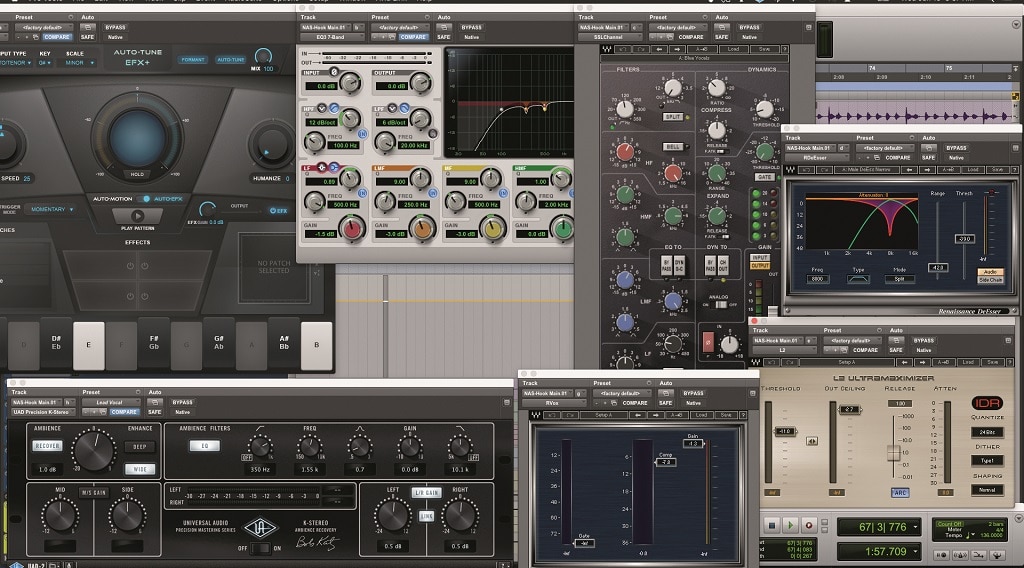Open the main counter format dropdown arrow

pyautogui.click(x=916, y=526)
